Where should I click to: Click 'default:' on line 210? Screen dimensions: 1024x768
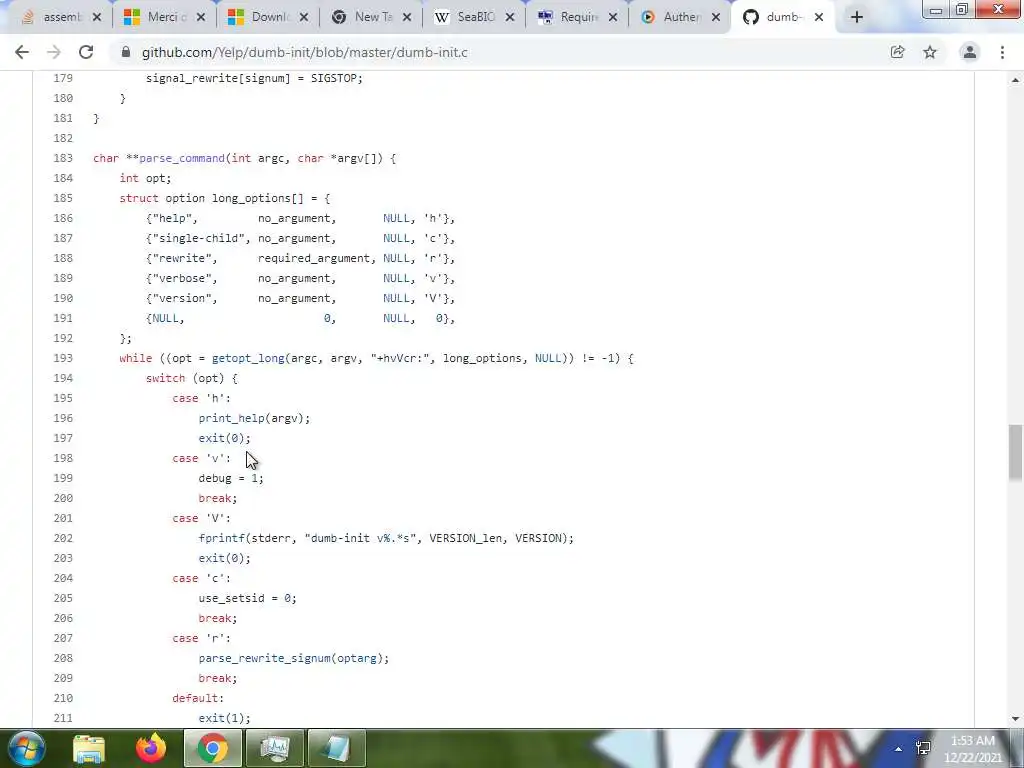click(198, 698)
